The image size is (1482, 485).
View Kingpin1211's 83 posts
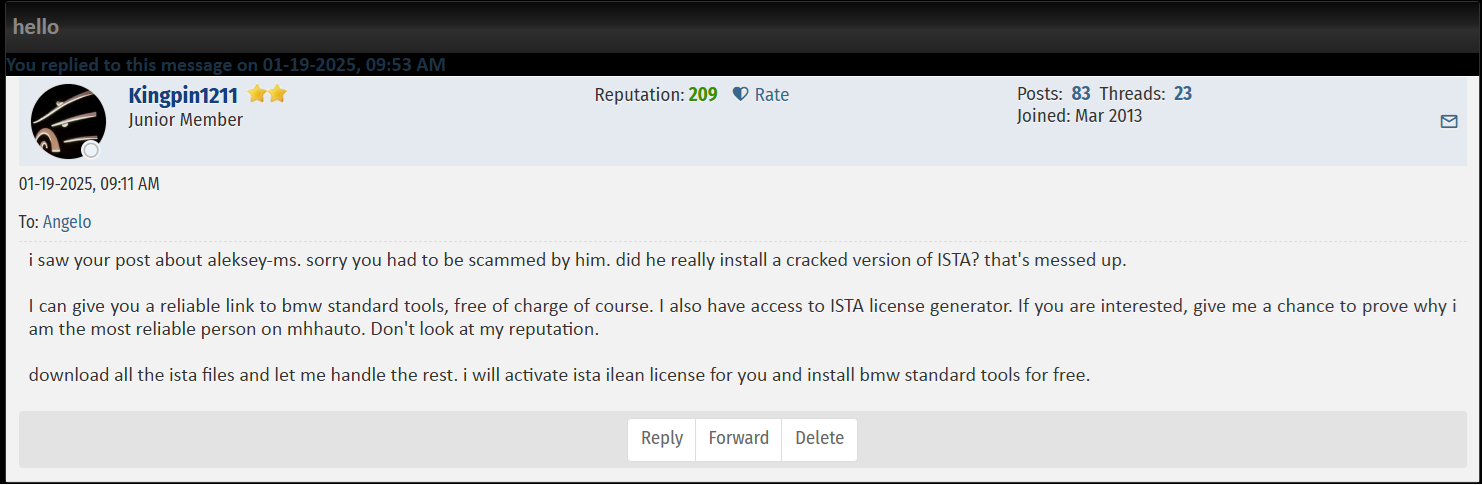1081,94
